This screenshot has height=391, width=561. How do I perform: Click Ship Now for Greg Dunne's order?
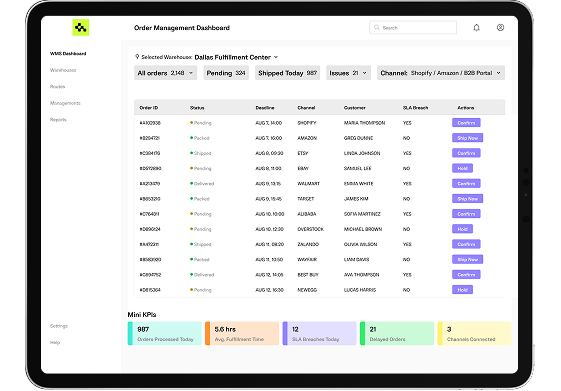click(x=467, y=138)
